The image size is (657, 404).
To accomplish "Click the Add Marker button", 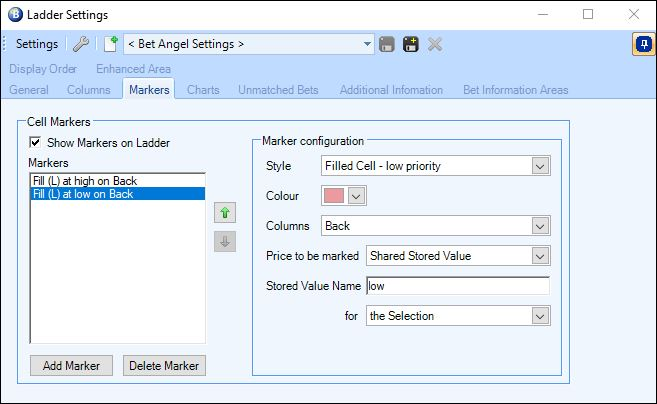I will pos(71,365).
